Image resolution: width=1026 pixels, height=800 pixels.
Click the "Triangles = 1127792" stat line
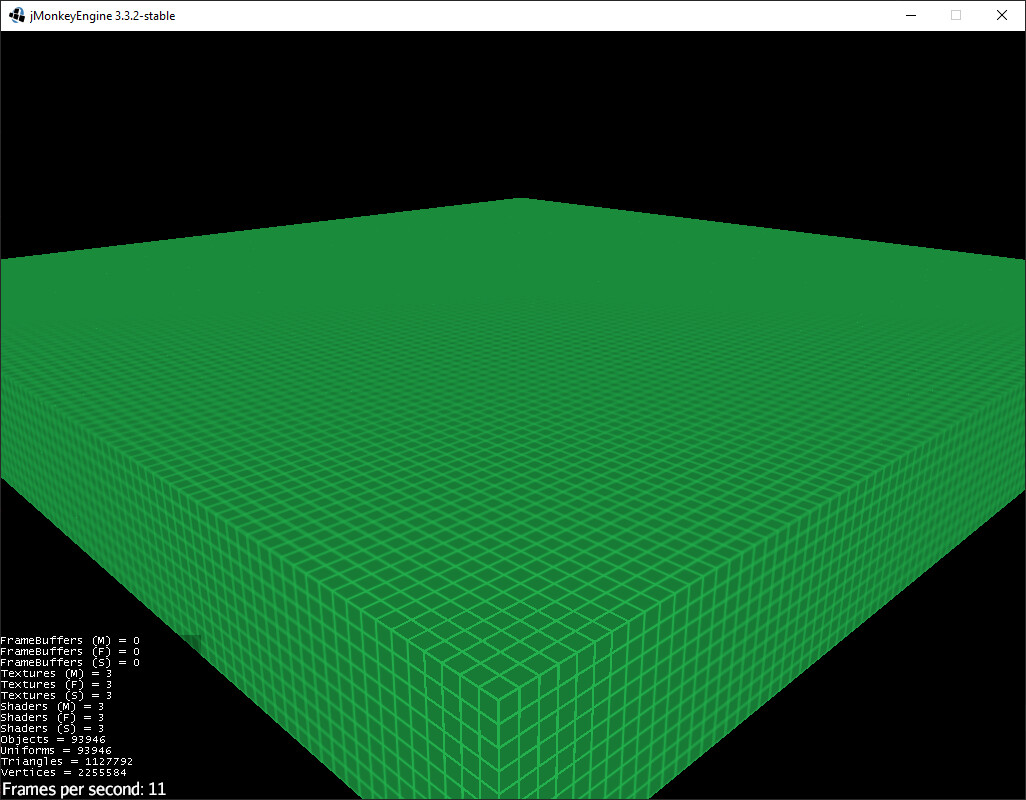click(67, 761)
